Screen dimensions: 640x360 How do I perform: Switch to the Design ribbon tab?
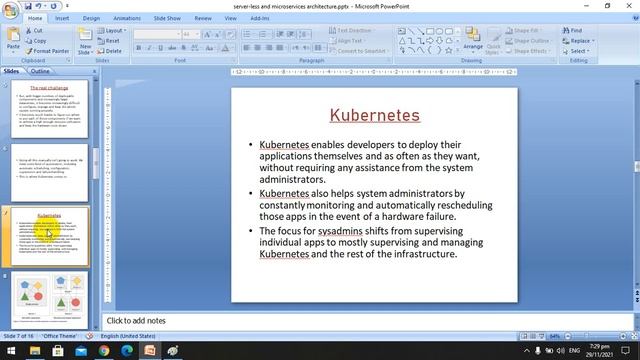coord(91,18)
